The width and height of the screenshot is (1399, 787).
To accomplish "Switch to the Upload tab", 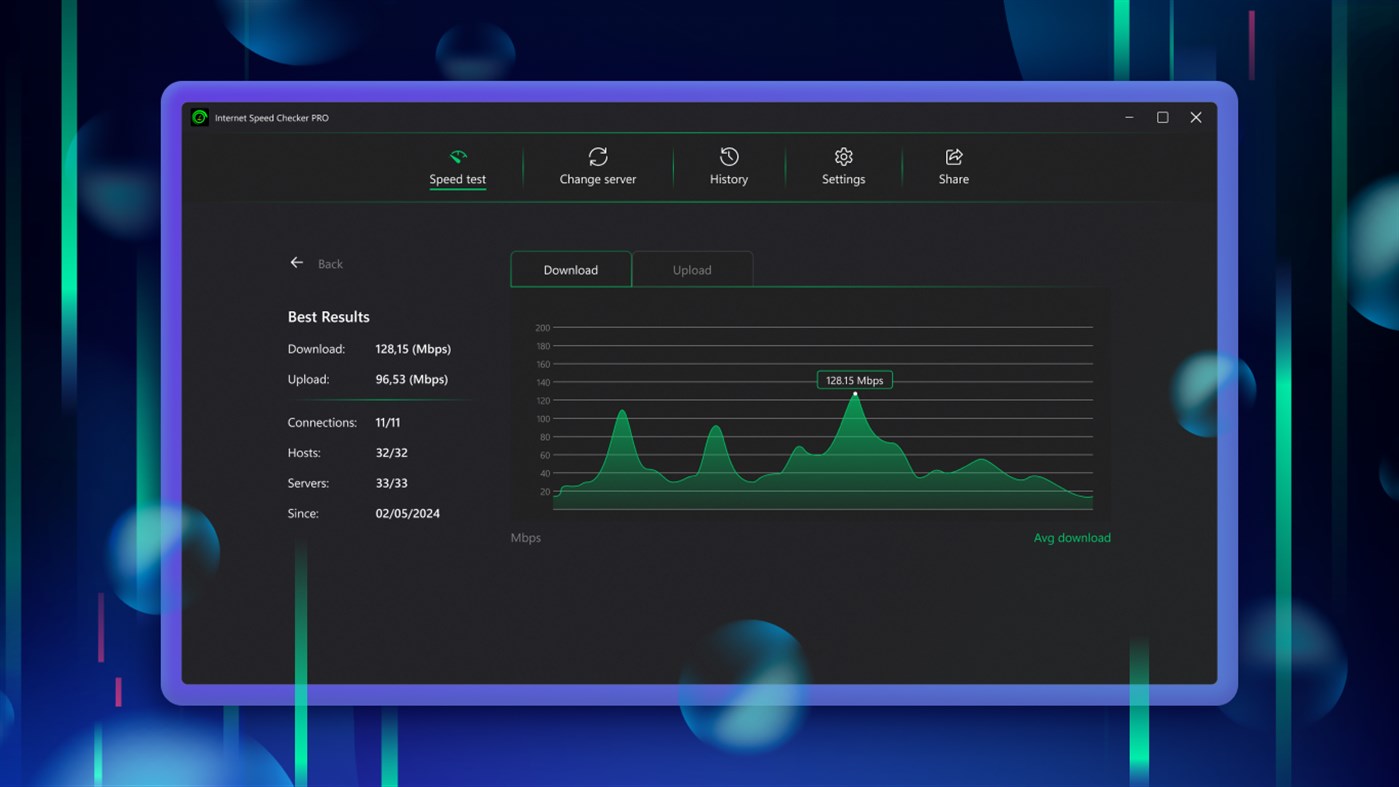I will [692, 270].
